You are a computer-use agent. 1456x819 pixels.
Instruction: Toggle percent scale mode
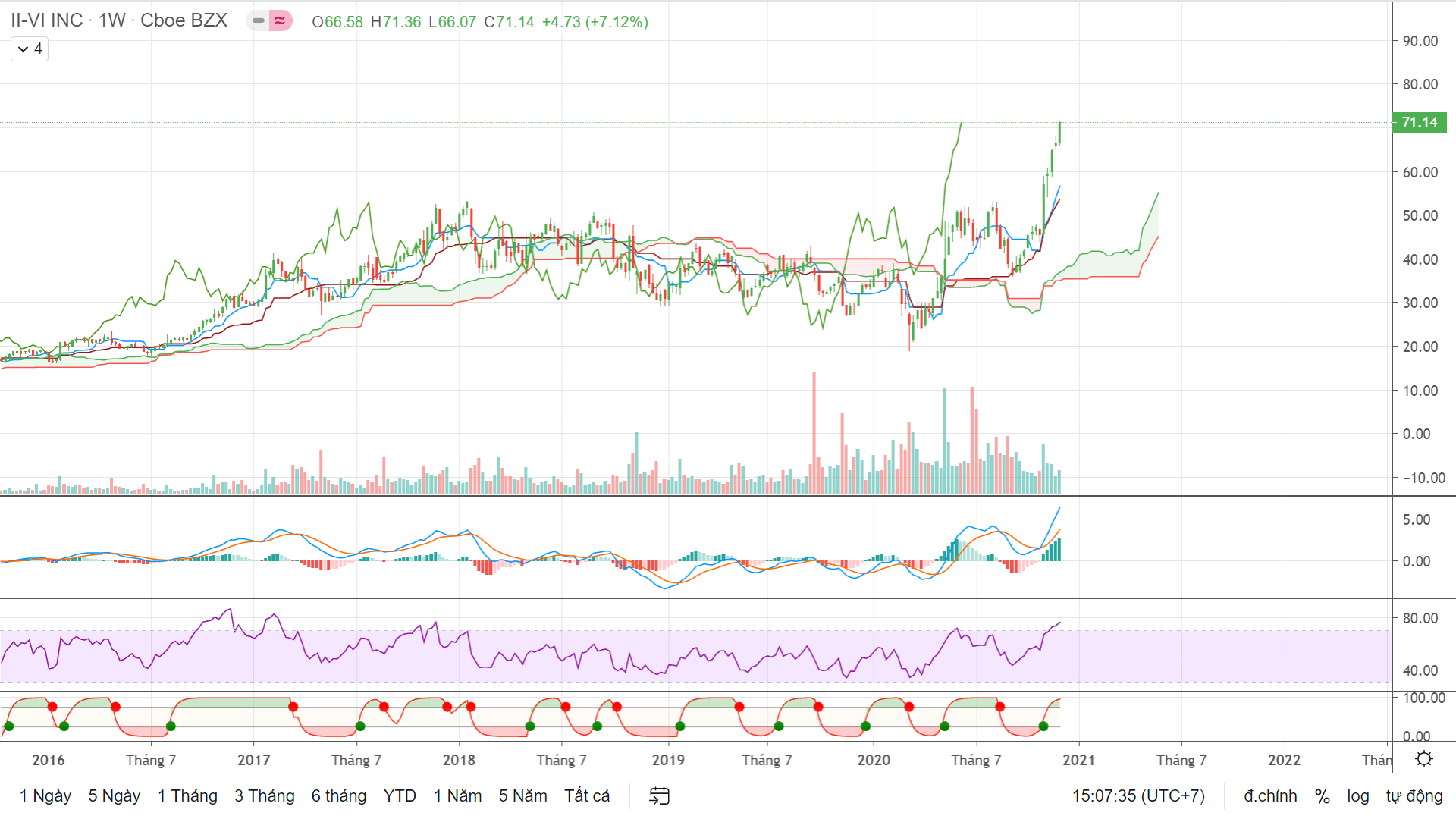point(1323,795)
